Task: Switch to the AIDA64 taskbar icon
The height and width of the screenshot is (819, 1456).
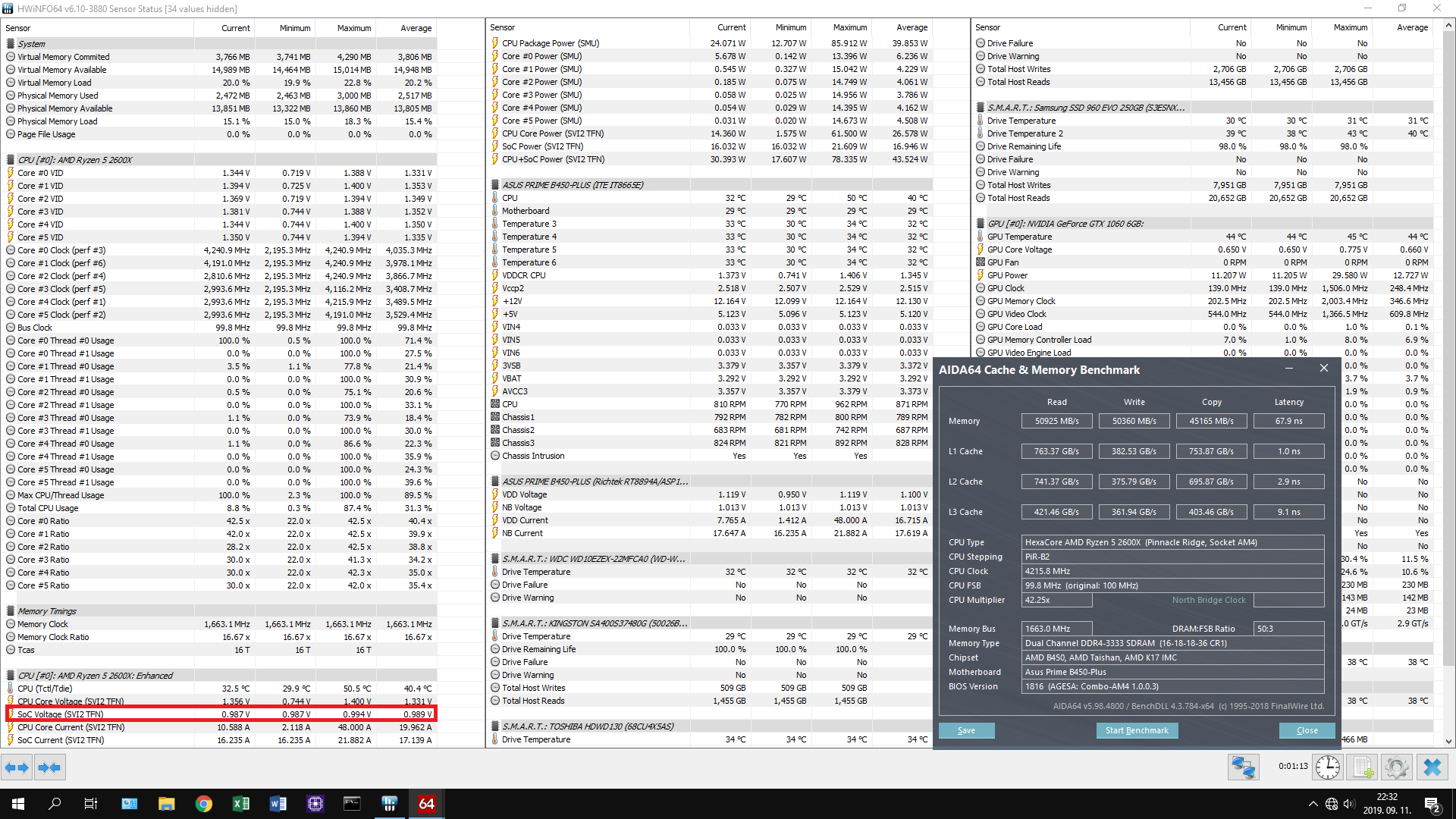Action: [427, 804]
